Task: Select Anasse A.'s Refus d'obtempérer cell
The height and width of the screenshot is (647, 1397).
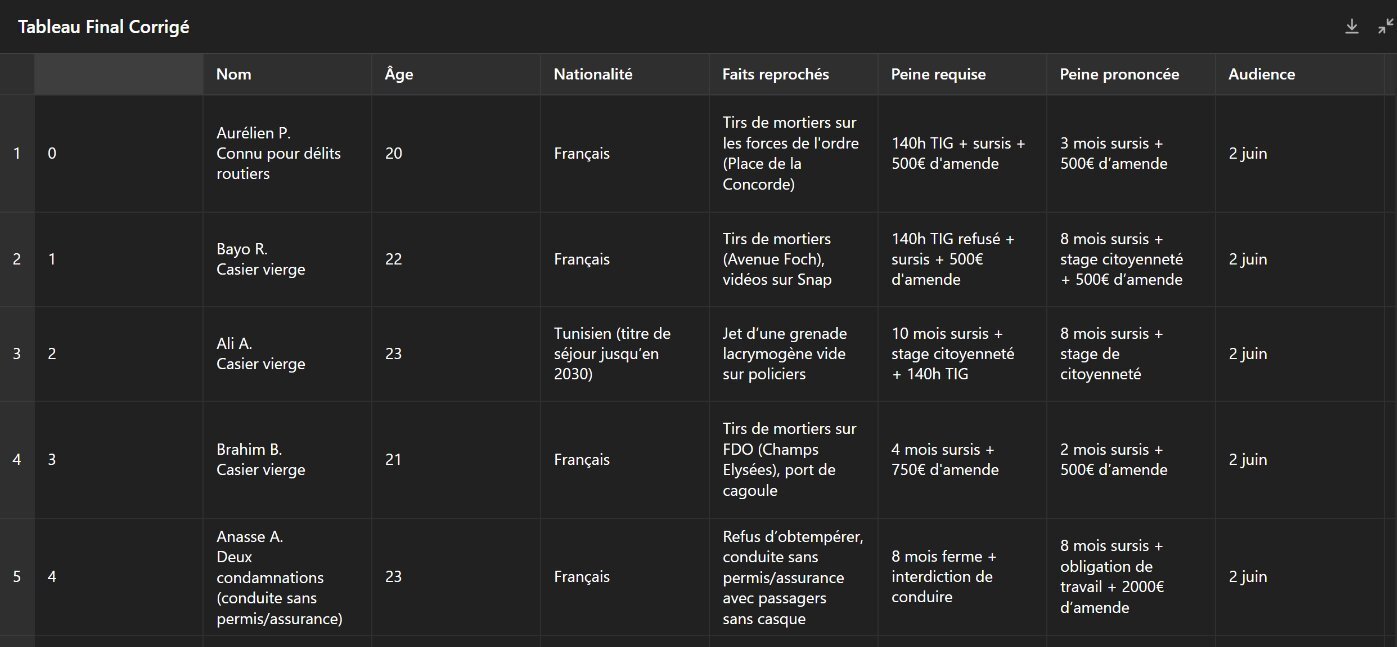Action: (x=794, y=576)
